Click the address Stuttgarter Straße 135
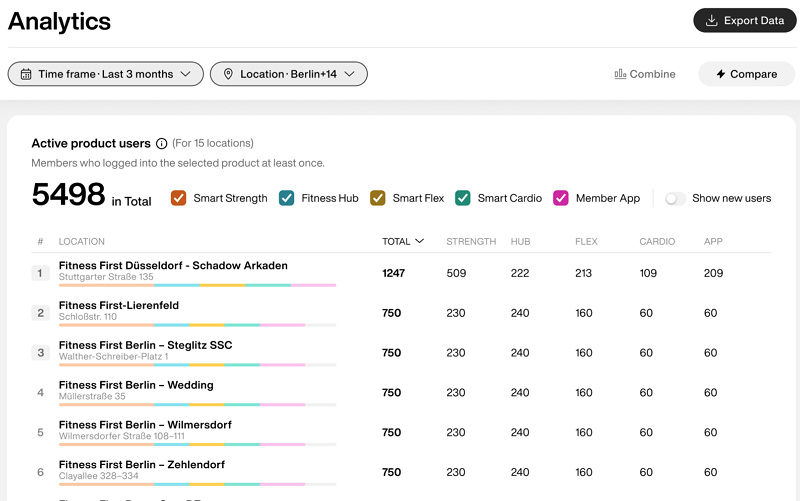Image resolution: width=800 pixels, height=501 pixels. point(106,277)
